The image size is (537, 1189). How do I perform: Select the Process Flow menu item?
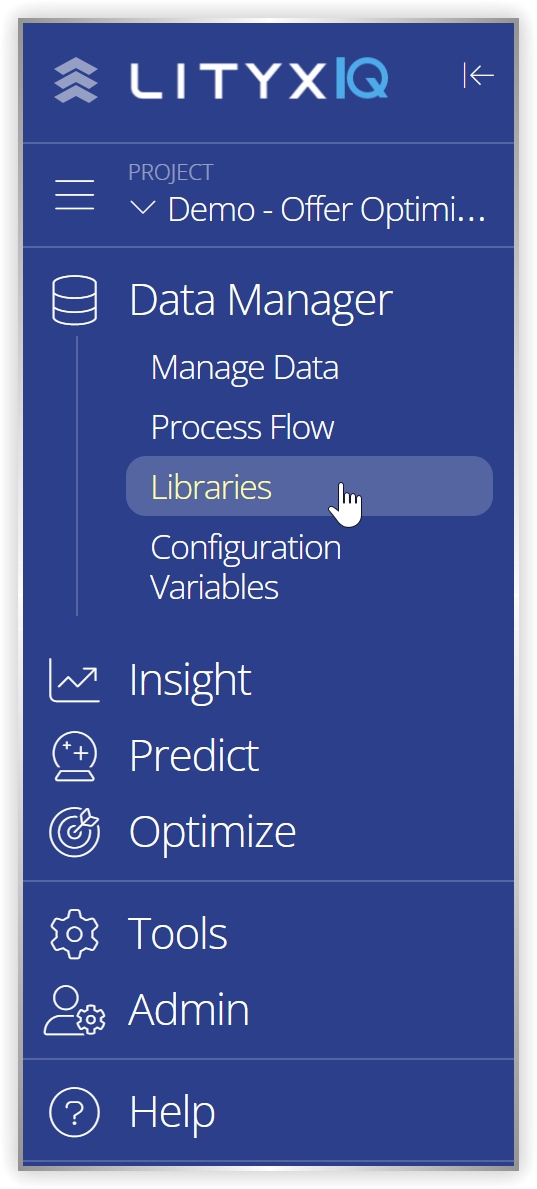click(242, 428)
